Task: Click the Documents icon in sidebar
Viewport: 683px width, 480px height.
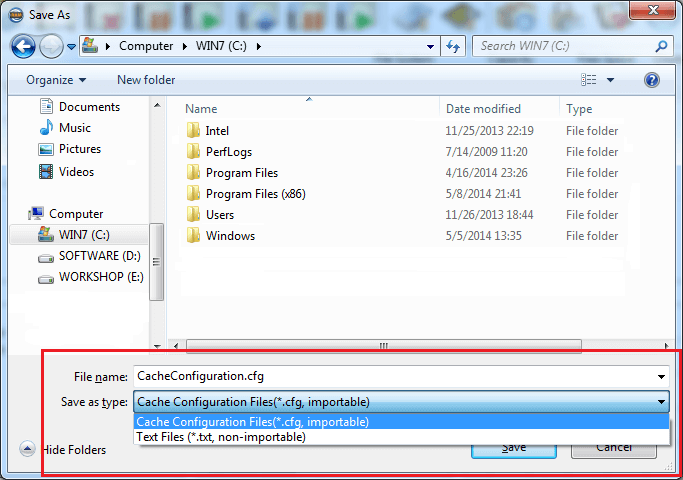Action: (46, 106)
